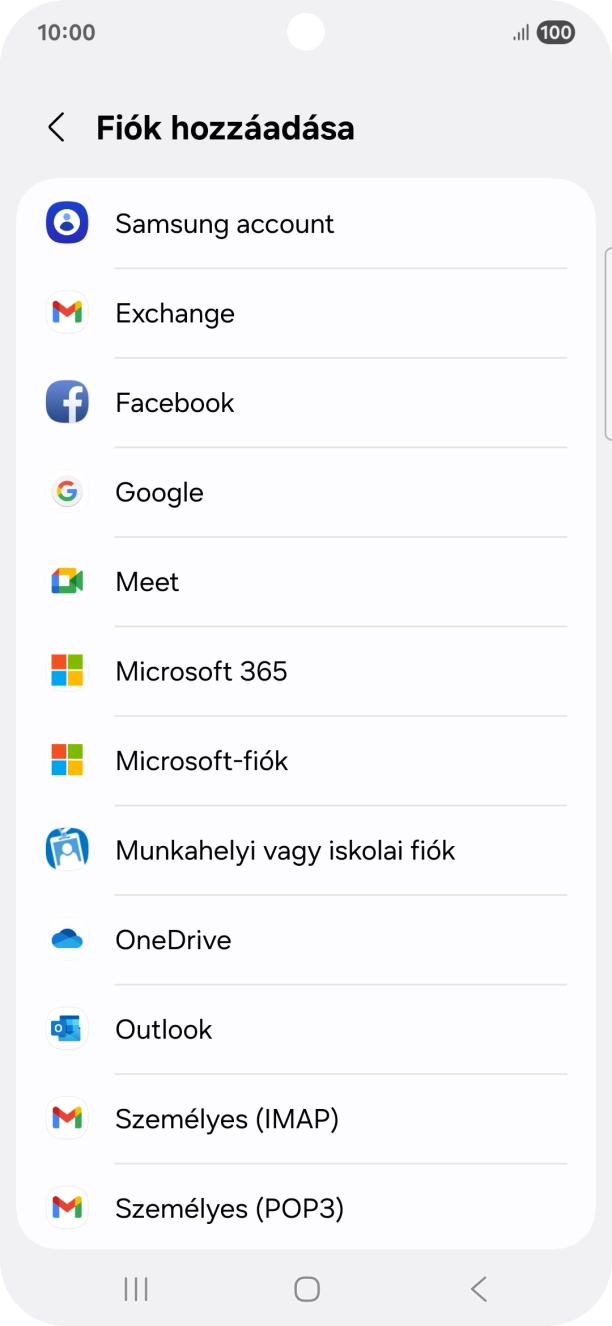Tap the work or school account badge icon
Image resolution: width=612 pixels, height=1326 pixels.
67,850
